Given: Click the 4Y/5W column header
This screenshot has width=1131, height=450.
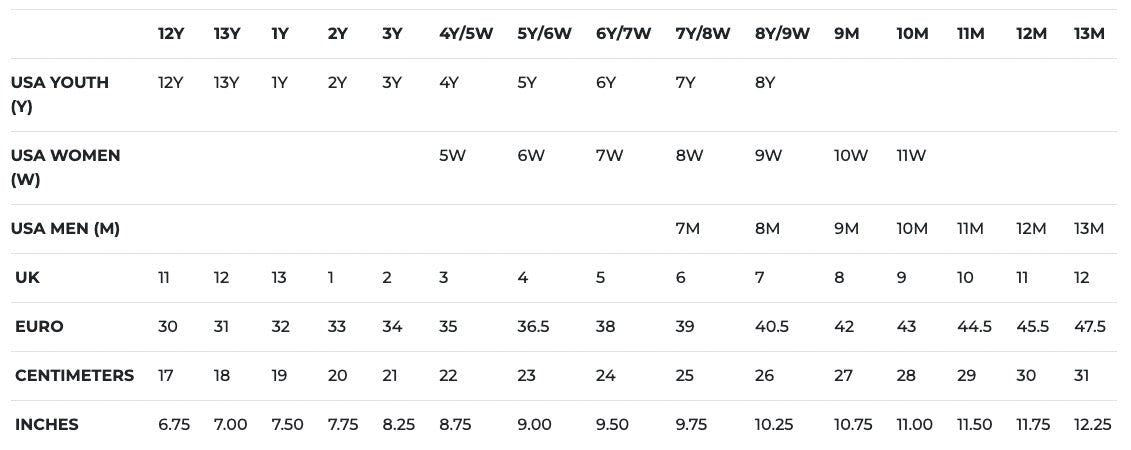Looking at the screenshot, I should (x=465, y=34).
